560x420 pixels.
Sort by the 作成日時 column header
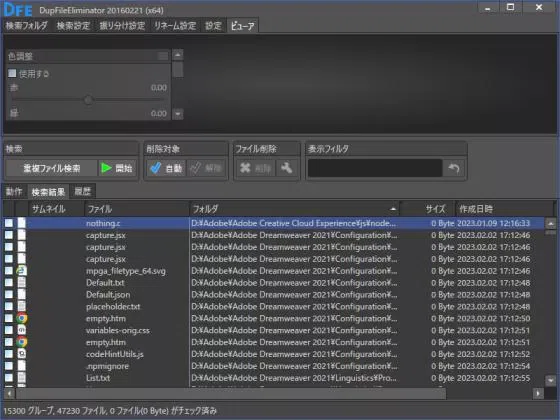click(505, 209)
